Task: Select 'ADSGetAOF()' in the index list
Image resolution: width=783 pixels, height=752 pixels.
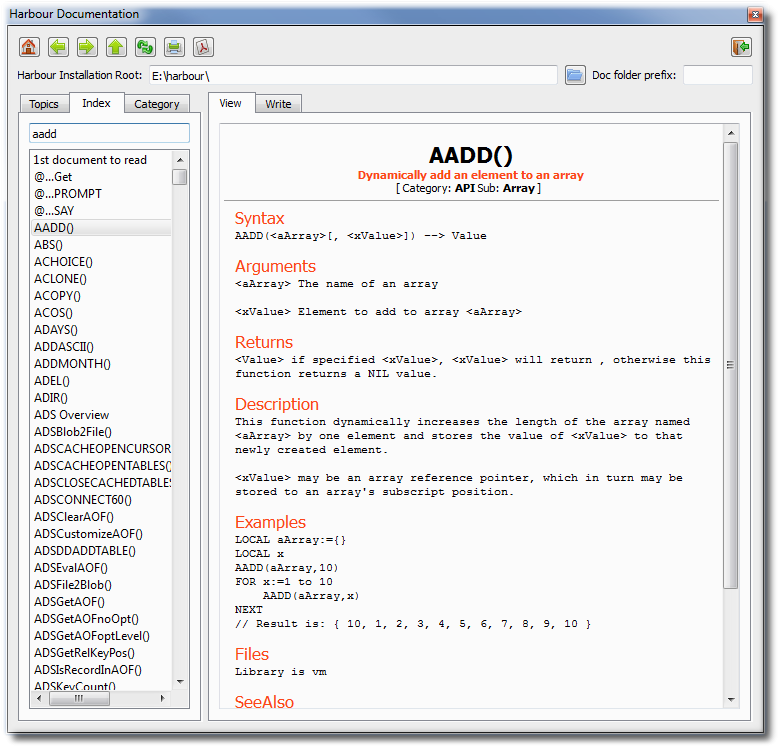Action: 101,602
